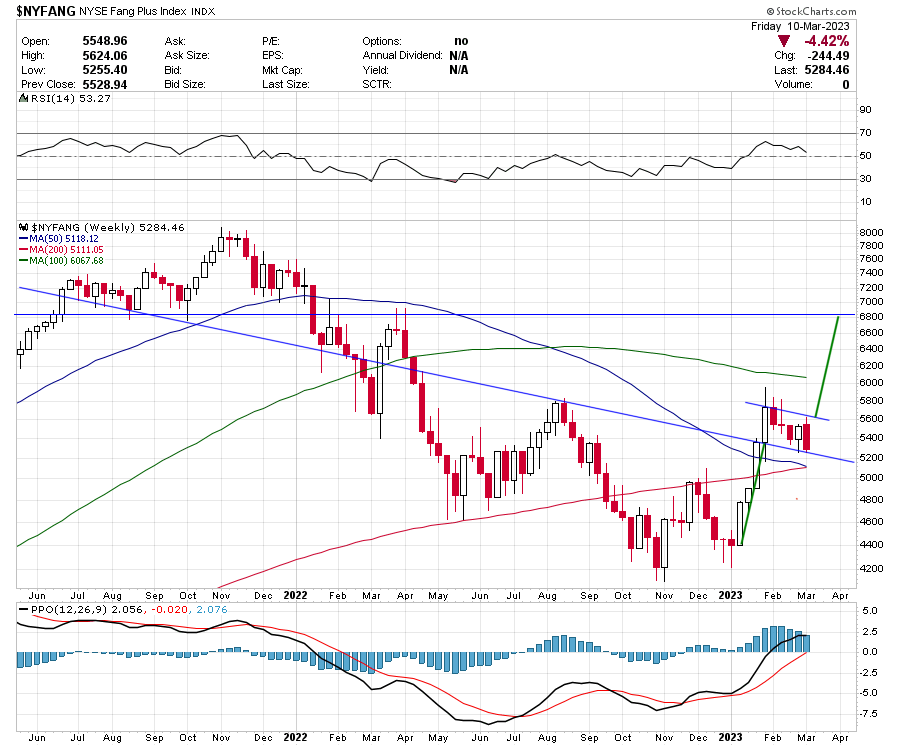Viewport: 900px width, 746px height.
Task: Click the Annual Dividend label
Action: point(402,56)
